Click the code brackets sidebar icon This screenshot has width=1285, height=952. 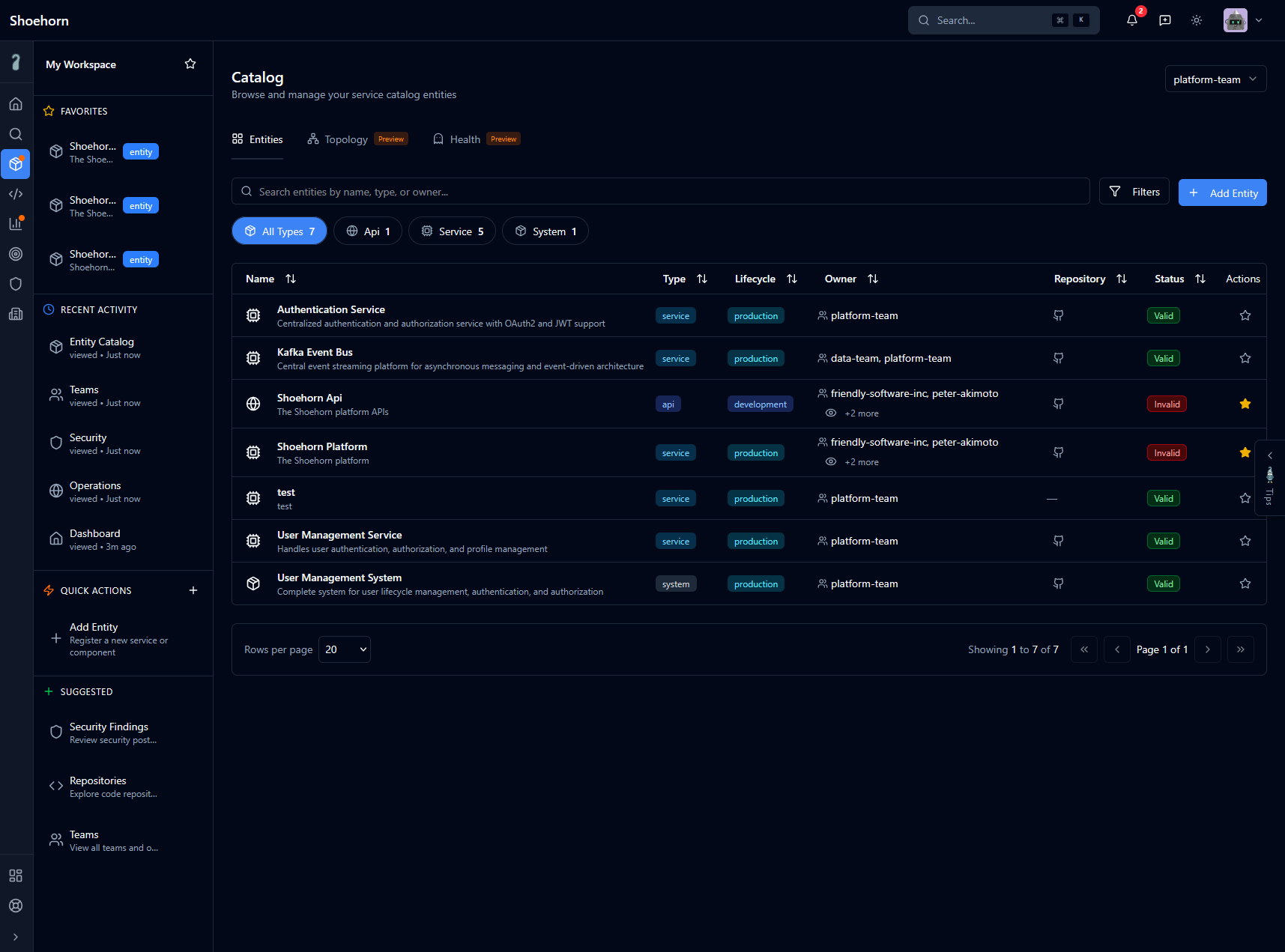(x=16, y=194)
